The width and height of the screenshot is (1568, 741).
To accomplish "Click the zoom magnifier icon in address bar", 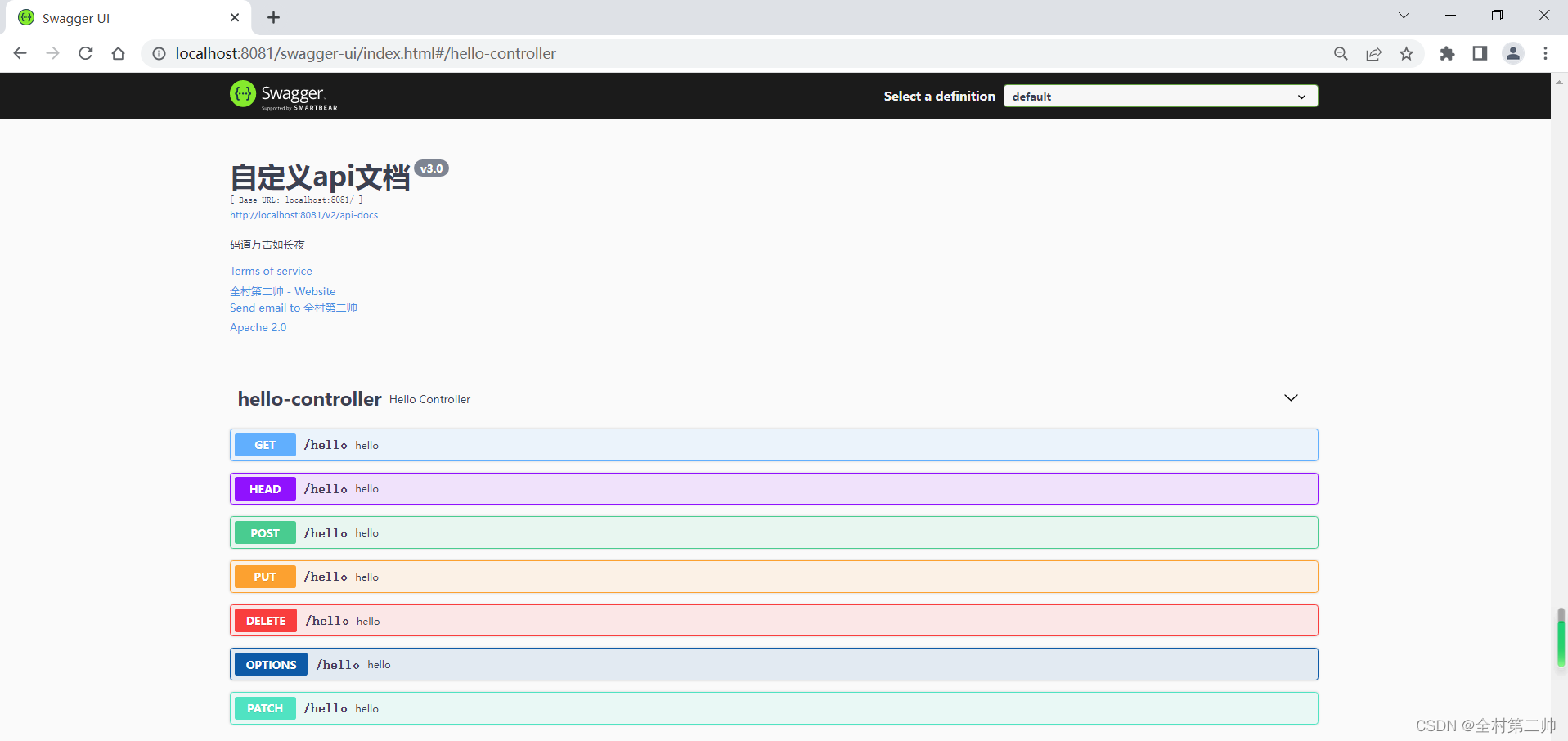I will click(1341, 53).
